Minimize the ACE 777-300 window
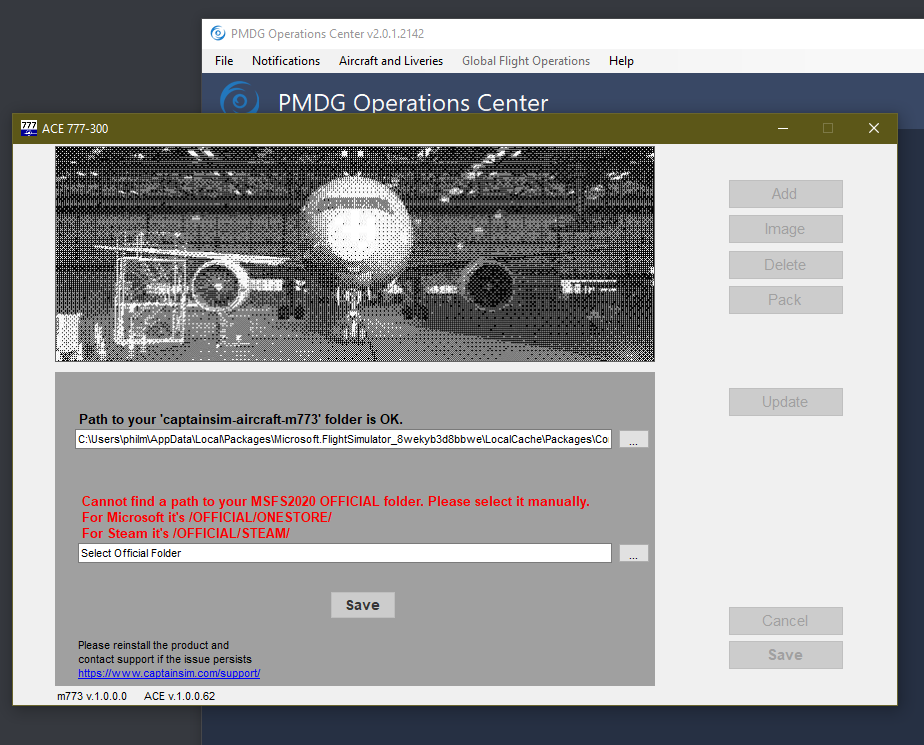The image size is (924, 745). coord(783,128)
